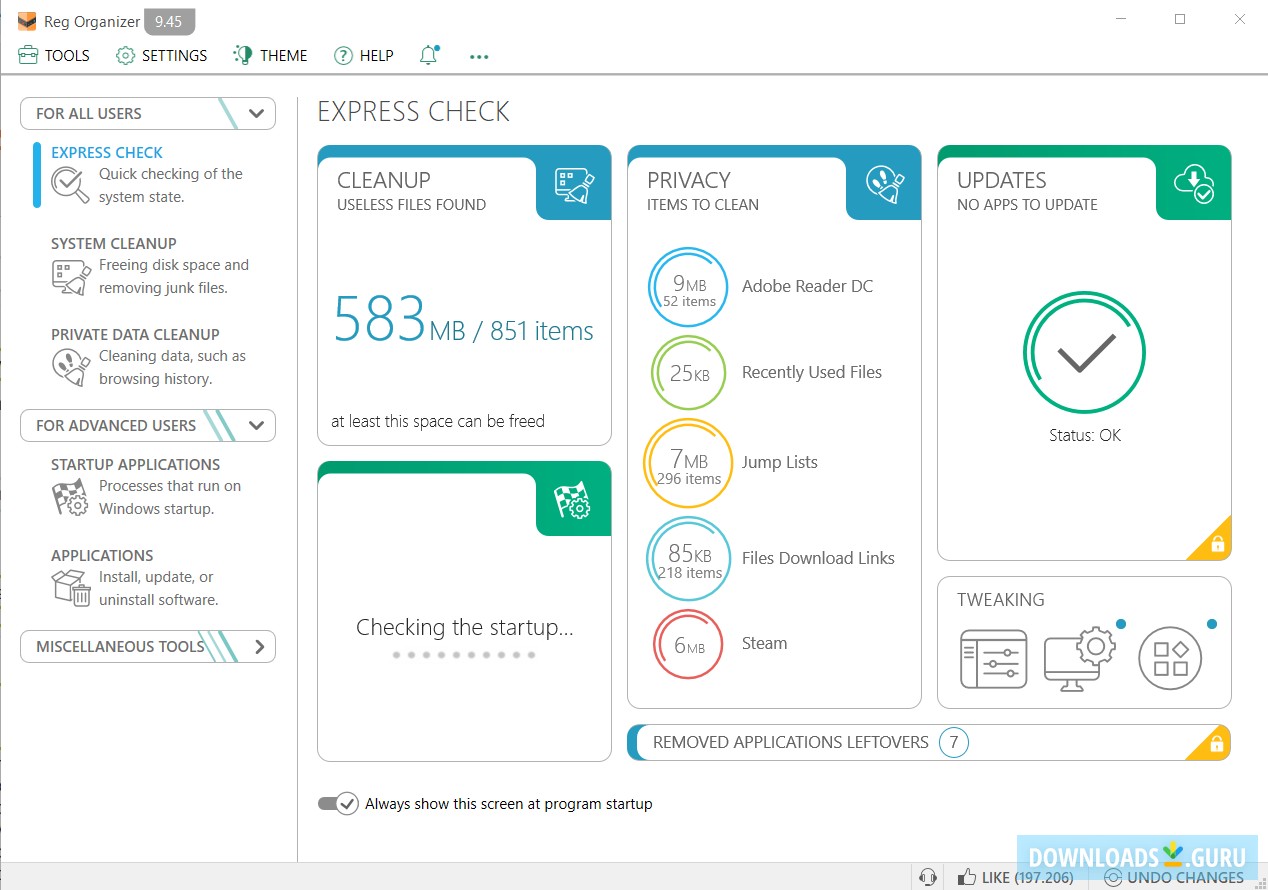Viewport: 1268px width, 890px height.
Task: Click the 9.45 version badge
Action: [169, 22]
